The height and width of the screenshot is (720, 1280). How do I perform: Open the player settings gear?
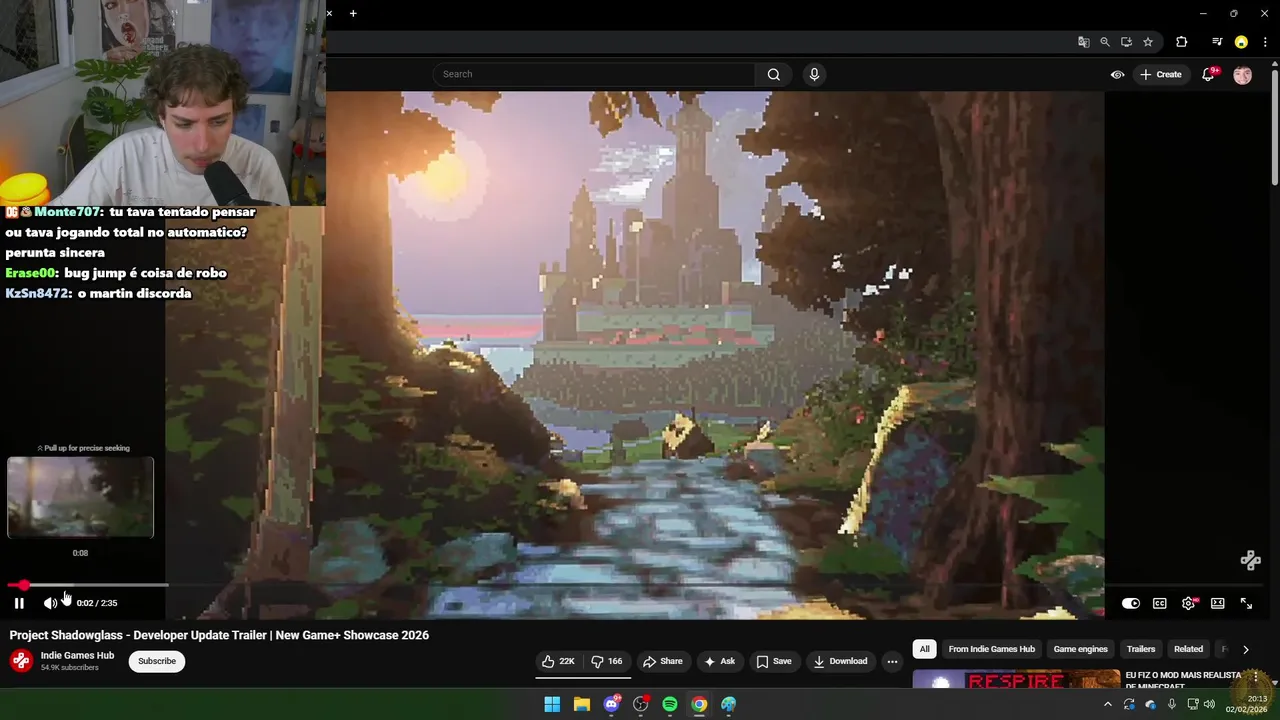click(x=1189, y=603)
